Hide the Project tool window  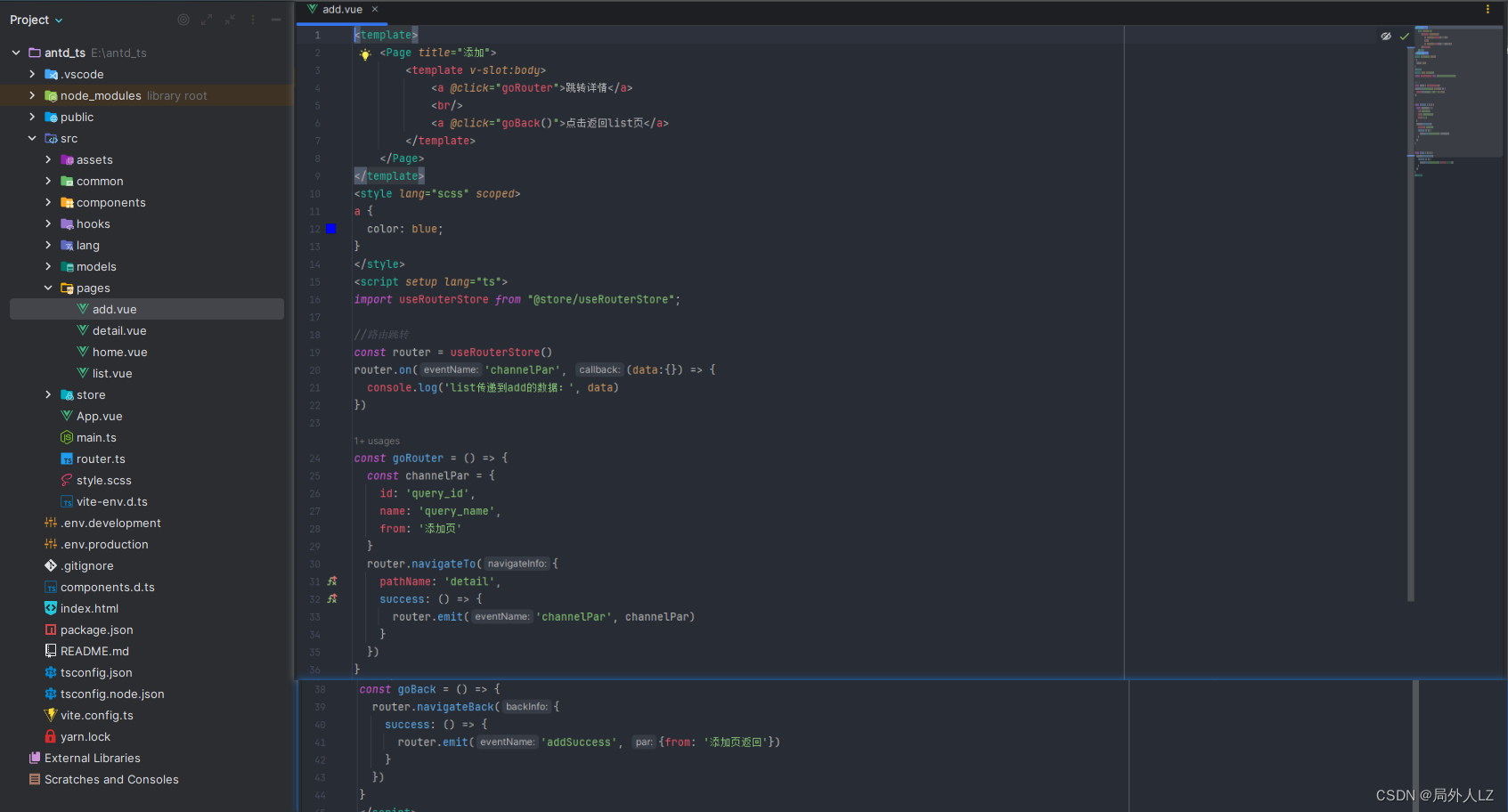276,20
